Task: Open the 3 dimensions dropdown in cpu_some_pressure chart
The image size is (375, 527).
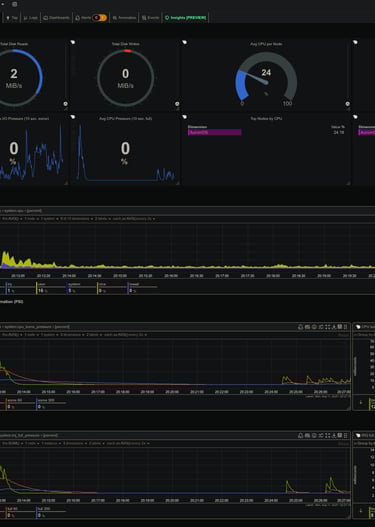Action: (x=72, y=335)
